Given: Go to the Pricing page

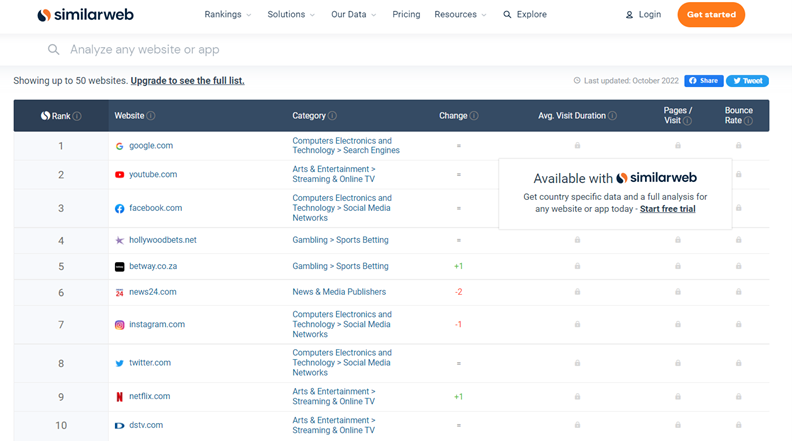Looking at the screenshot, I should pos(406,15).
